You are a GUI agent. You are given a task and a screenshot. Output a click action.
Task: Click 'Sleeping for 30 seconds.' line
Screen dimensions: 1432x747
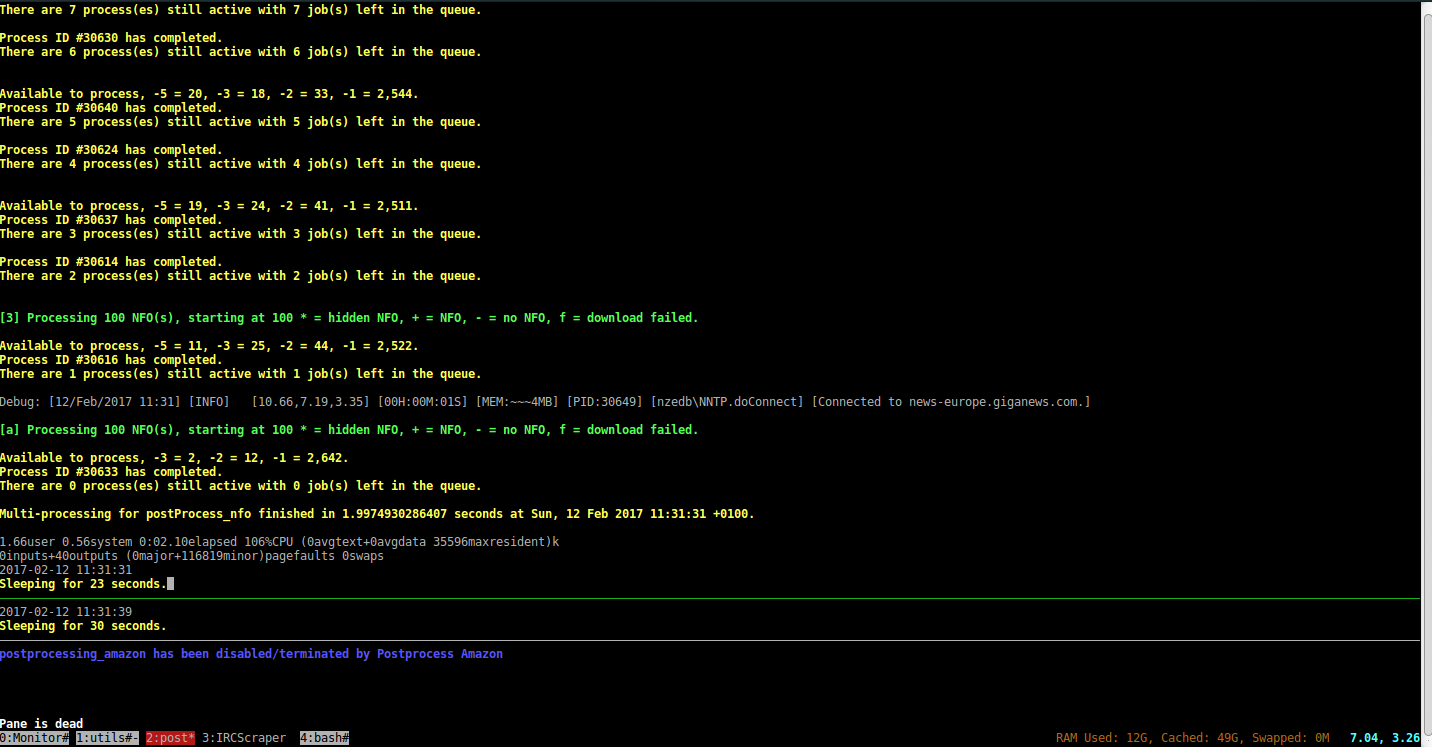[83, 626]
